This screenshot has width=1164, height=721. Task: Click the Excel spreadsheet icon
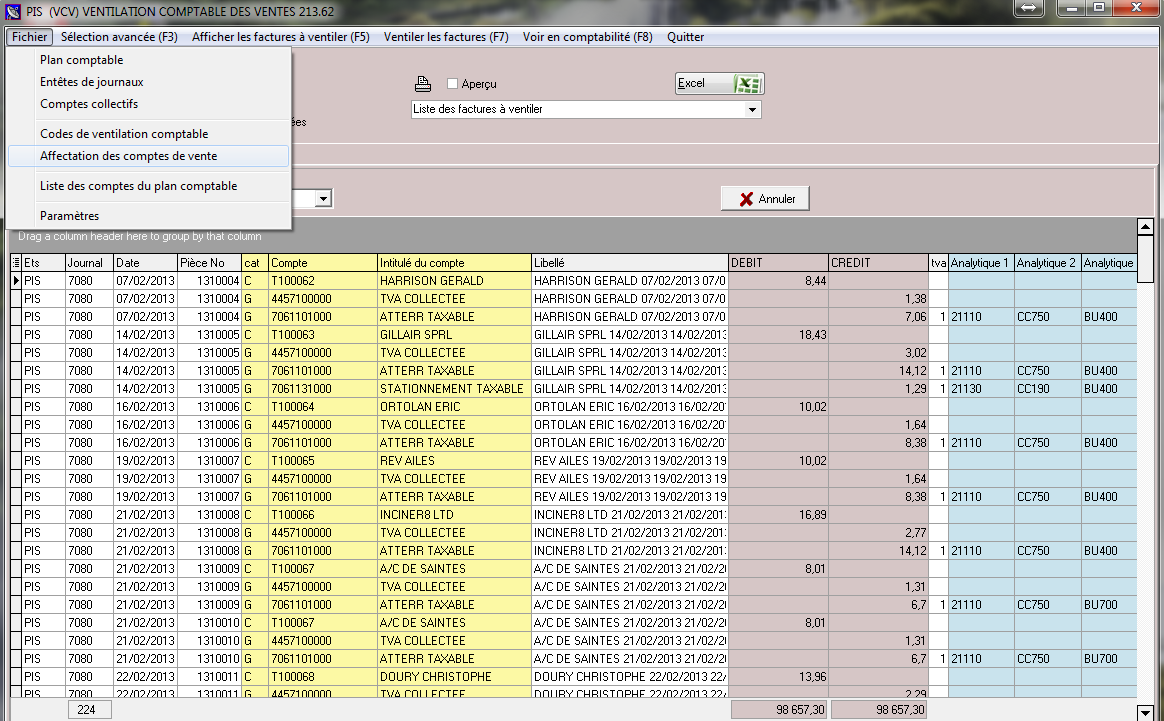point(747,84)
